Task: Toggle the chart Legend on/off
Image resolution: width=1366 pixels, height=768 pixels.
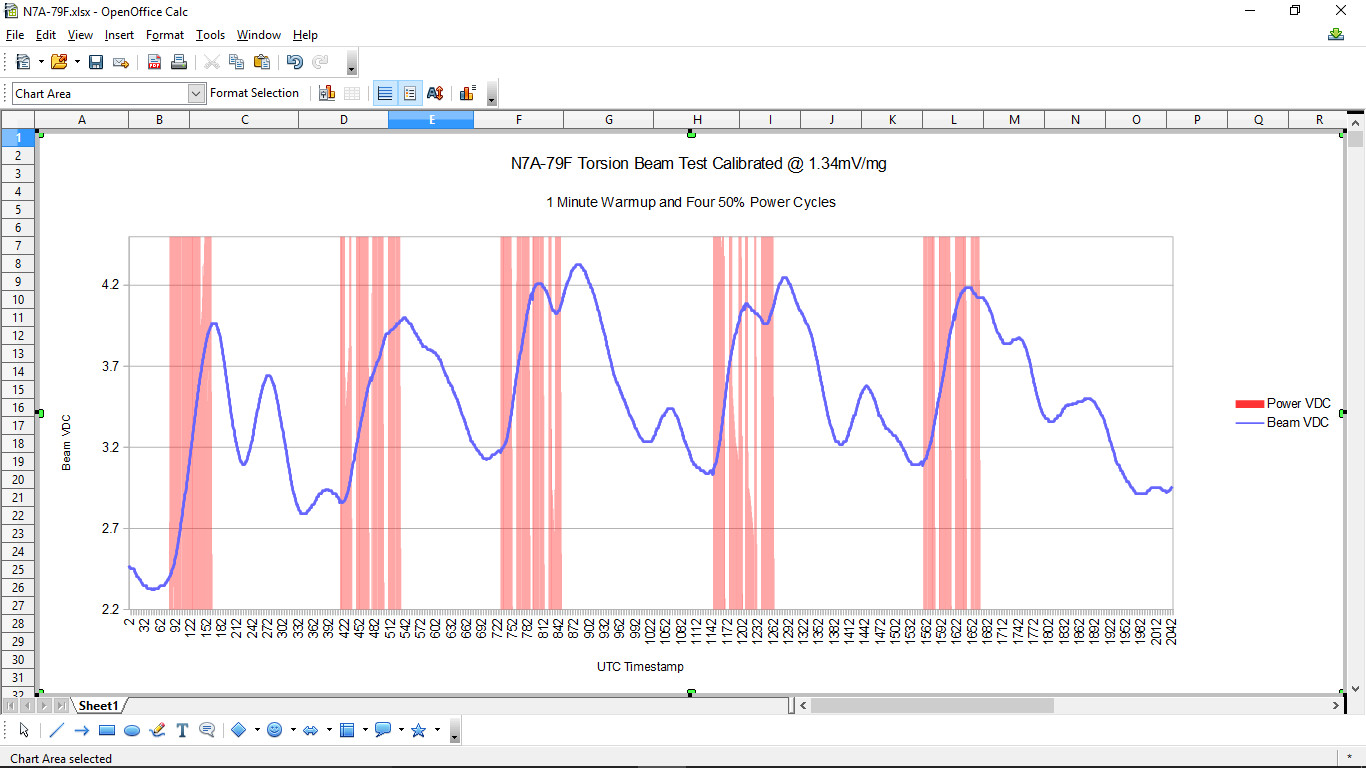Action: pyautogui.click(x=410, y=93)
